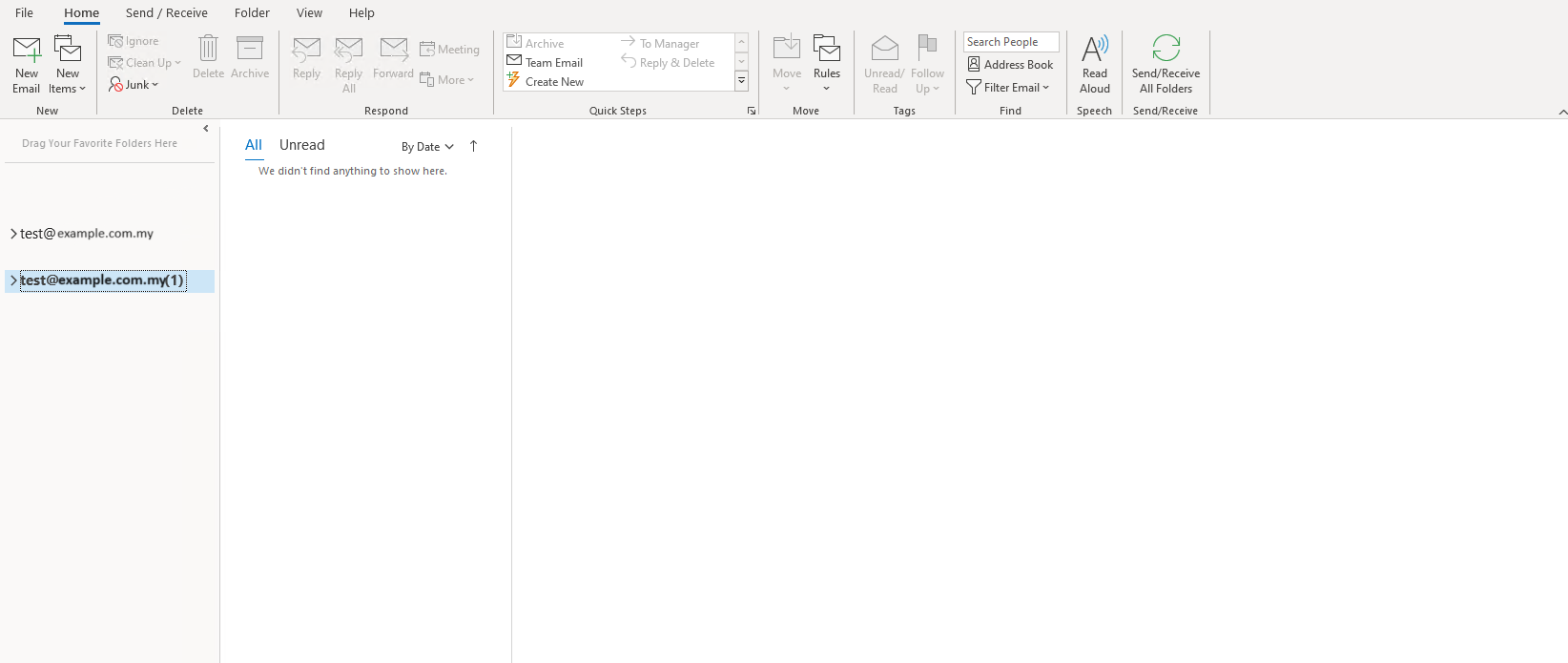Switch to the Send / Receive tab
Image resolution: width=1568 pixels, height=663 pixels.
pyautogui.click(x=167, y=12)
